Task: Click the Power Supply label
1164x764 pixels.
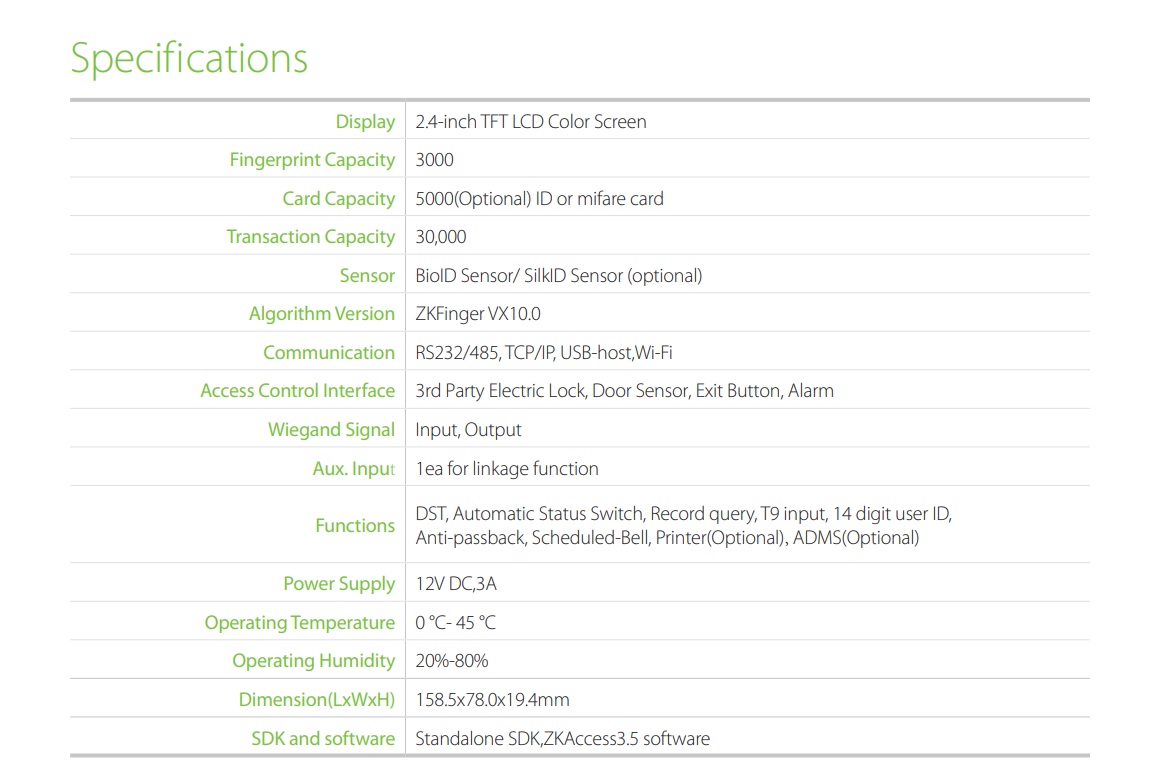Action: click(338, 583)
